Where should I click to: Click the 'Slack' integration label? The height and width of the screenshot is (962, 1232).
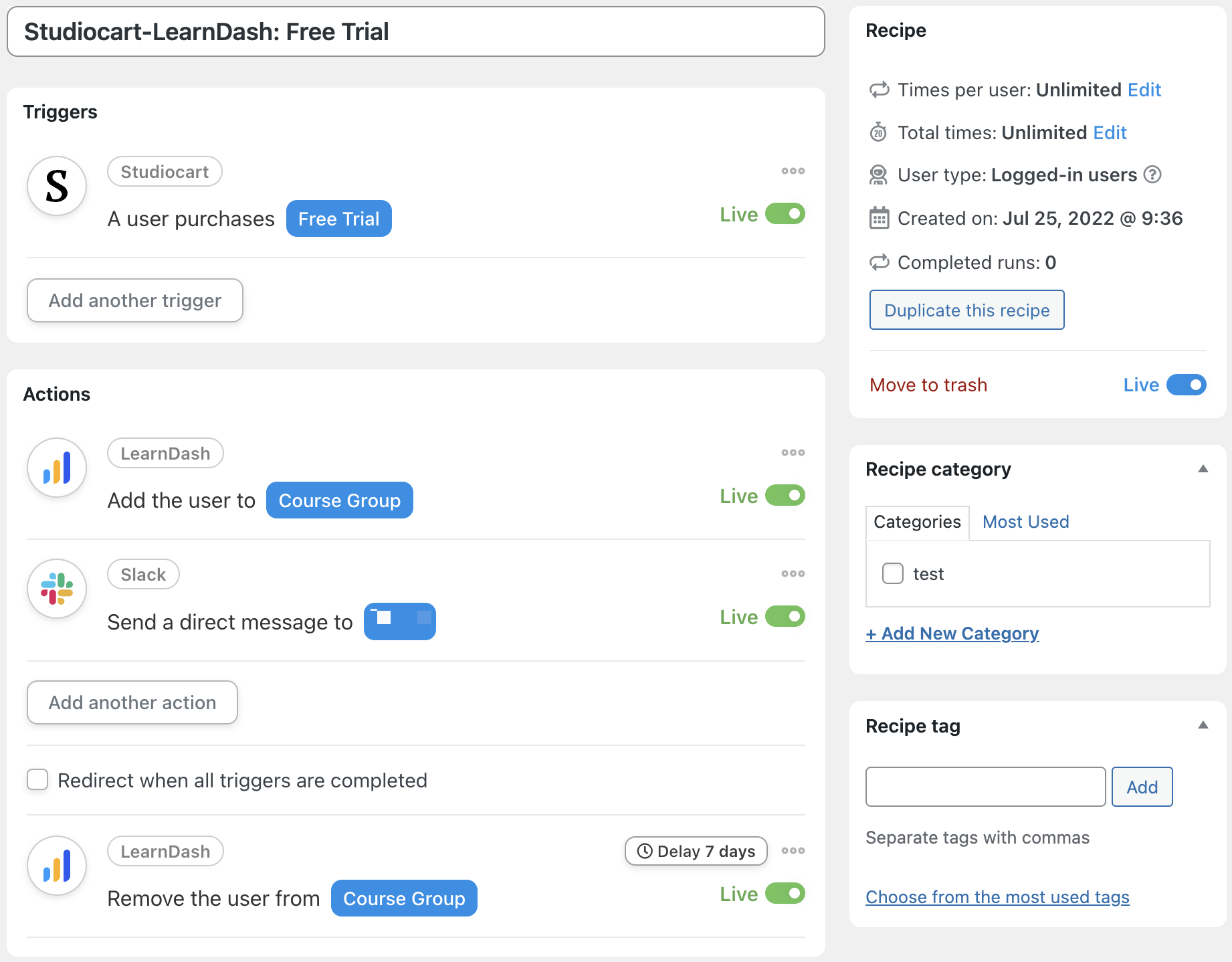pyautogui.click(x=143, y=575)
